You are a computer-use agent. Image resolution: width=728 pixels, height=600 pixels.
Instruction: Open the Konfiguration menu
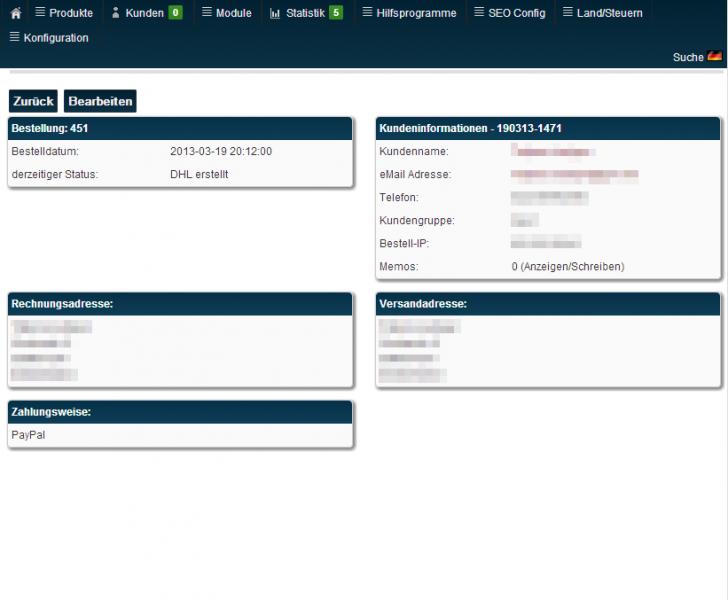click(x=55, y=38)
